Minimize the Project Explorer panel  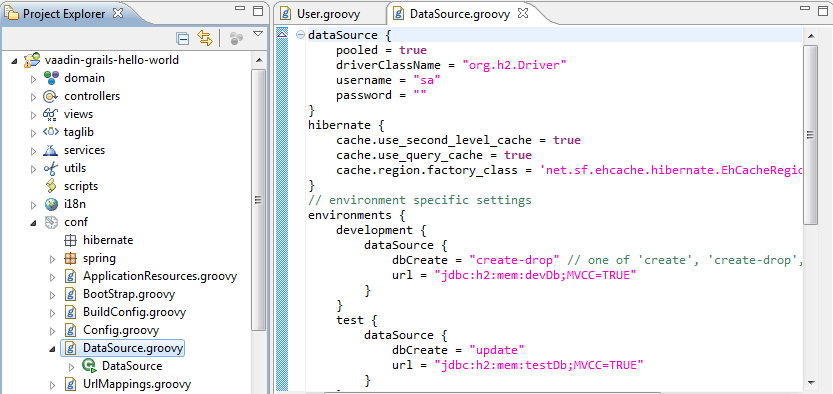point(240,8)
